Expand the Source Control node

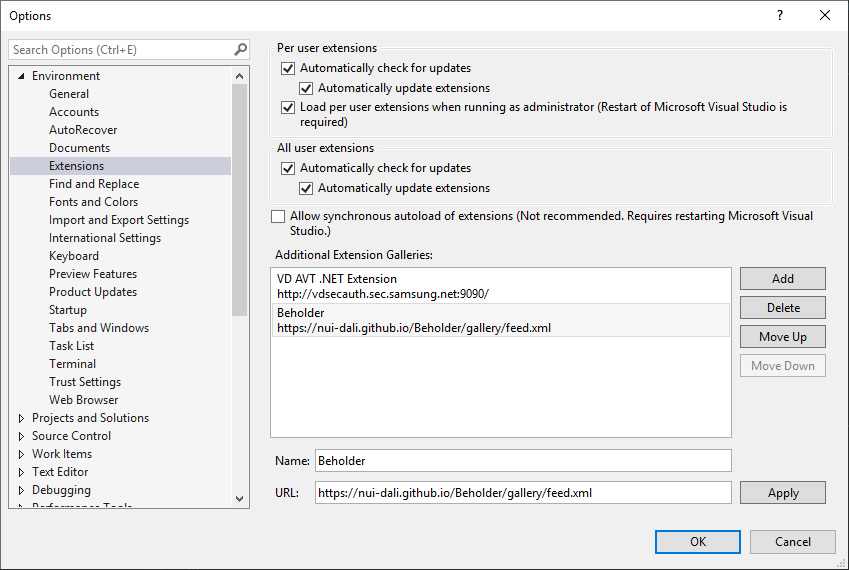point(21,436)
